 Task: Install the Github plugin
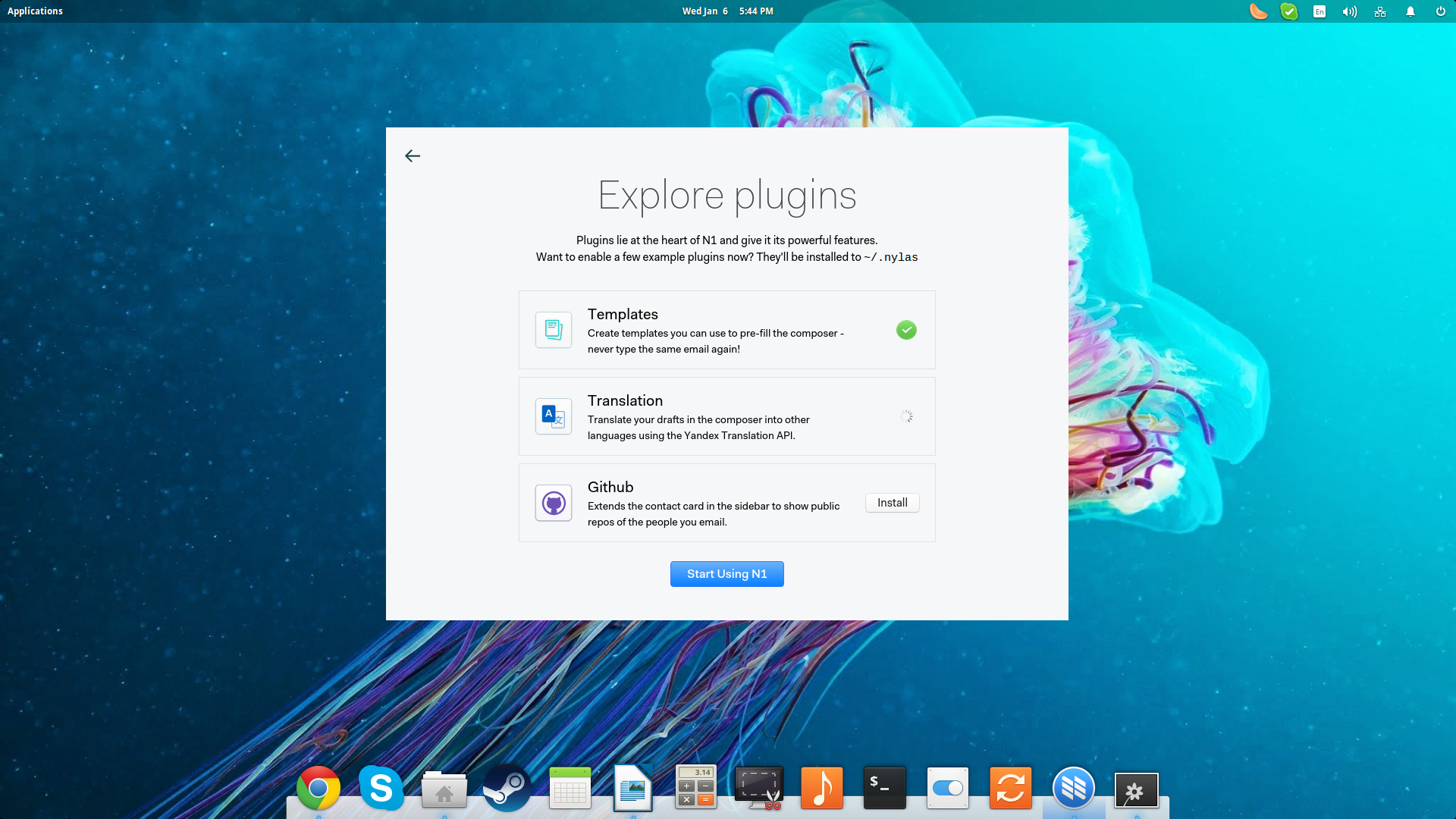pyautogui.click(x=893, y=503)
